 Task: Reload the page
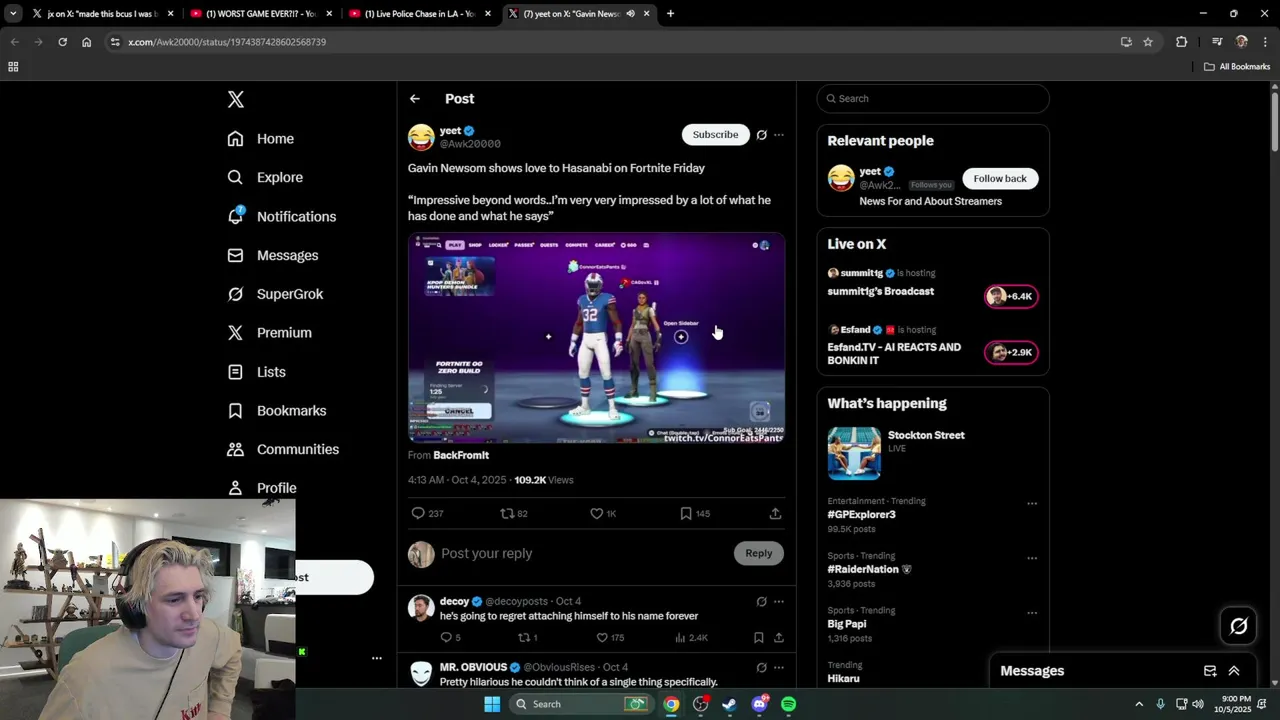click(x=62, y=42)
